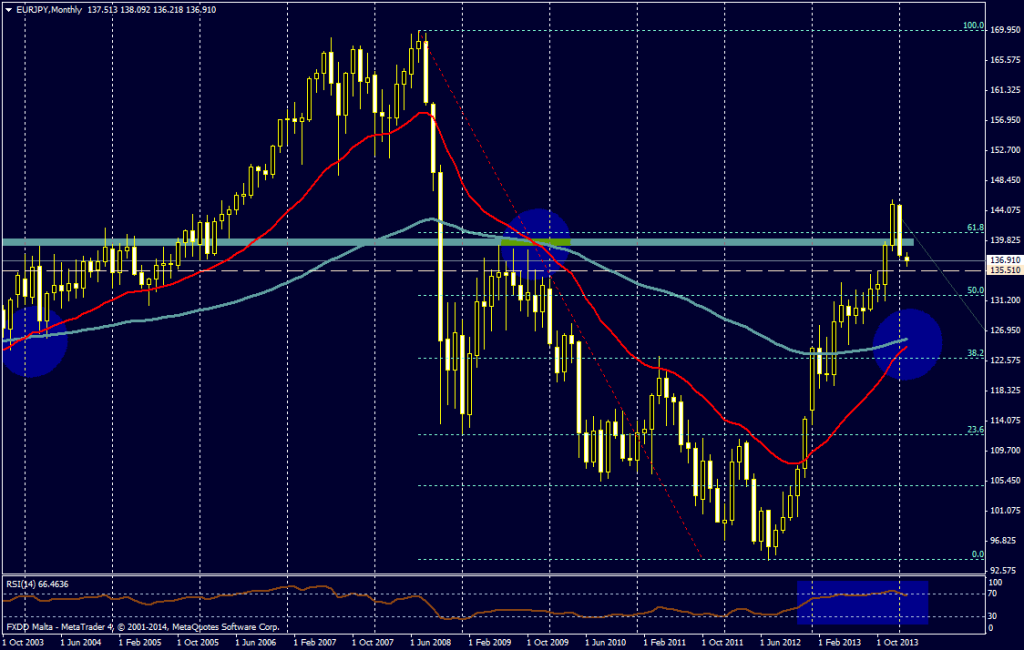
Task: Click the blue rectangle in RSI panel
Action: [862, 603]
